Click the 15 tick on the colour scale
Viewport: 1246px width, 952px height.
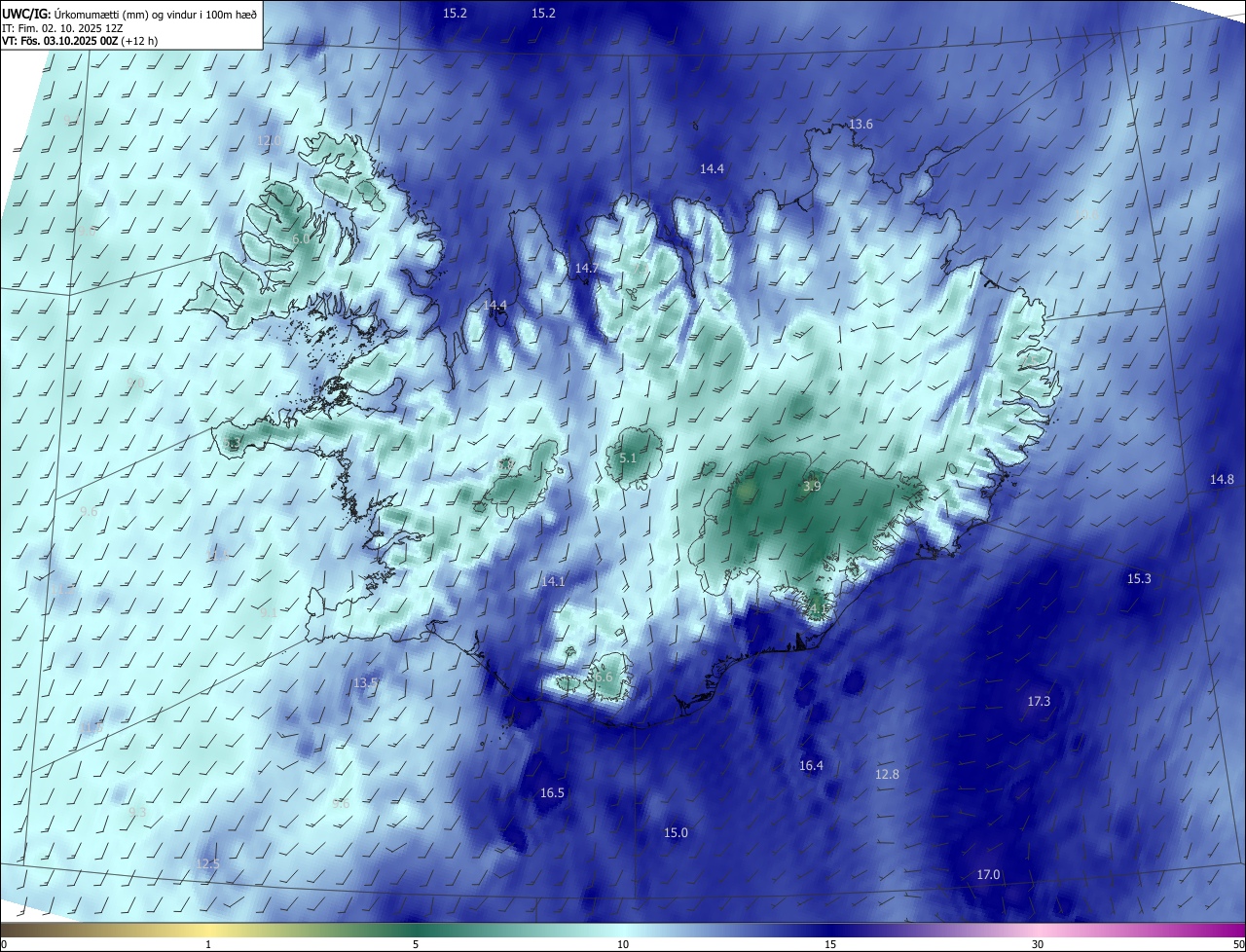[830, 944]
